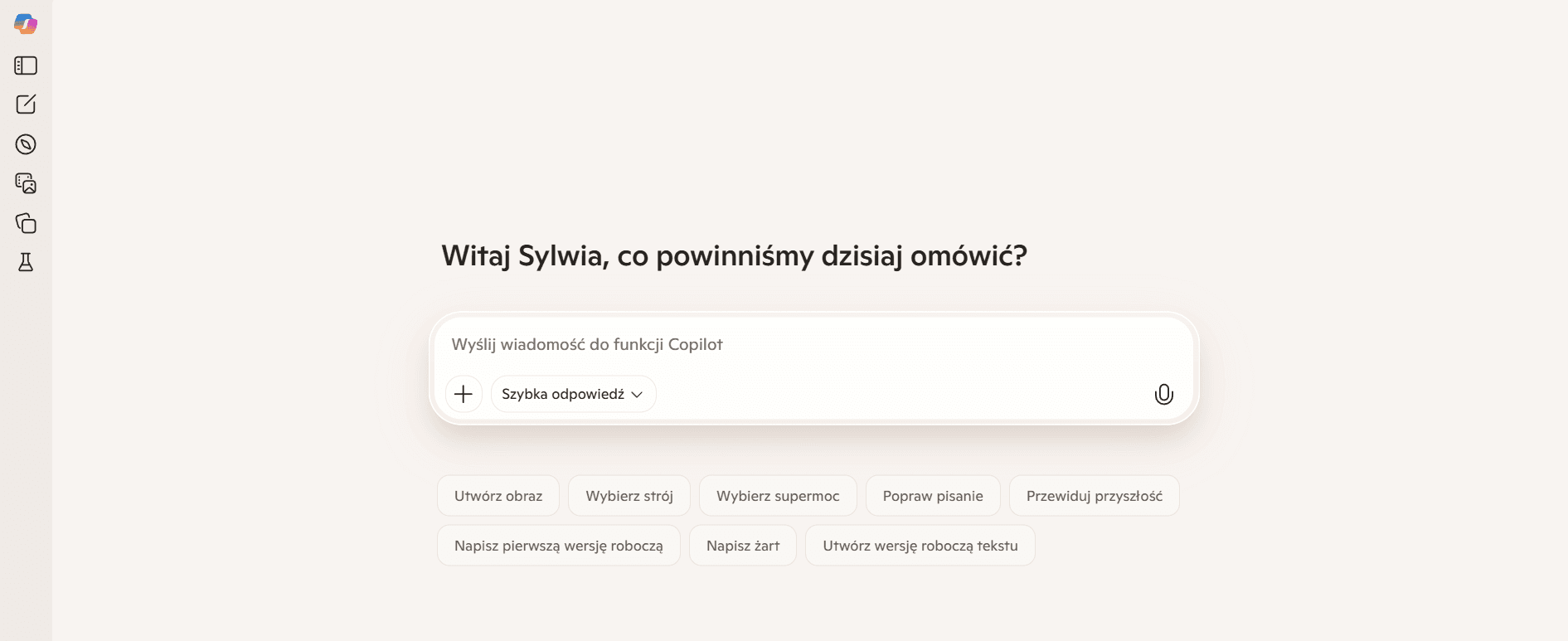Click Utwórz wersję roboczą tekstu

tap(920, 546)
